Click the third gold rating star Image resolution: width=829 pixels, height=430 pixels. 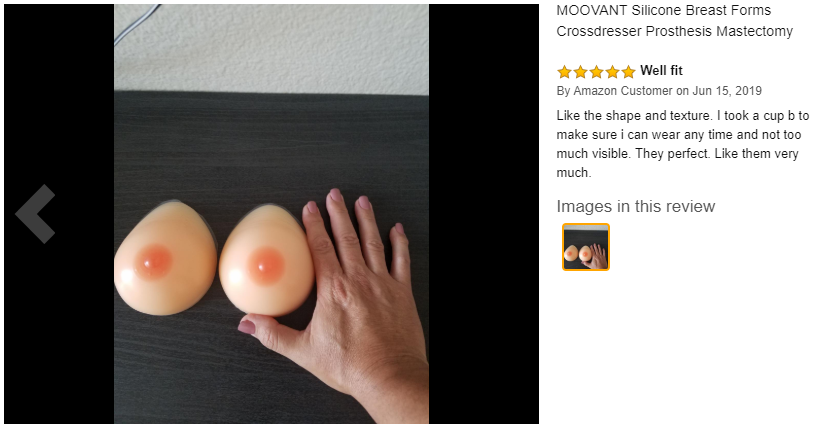[x=596, y=71]
